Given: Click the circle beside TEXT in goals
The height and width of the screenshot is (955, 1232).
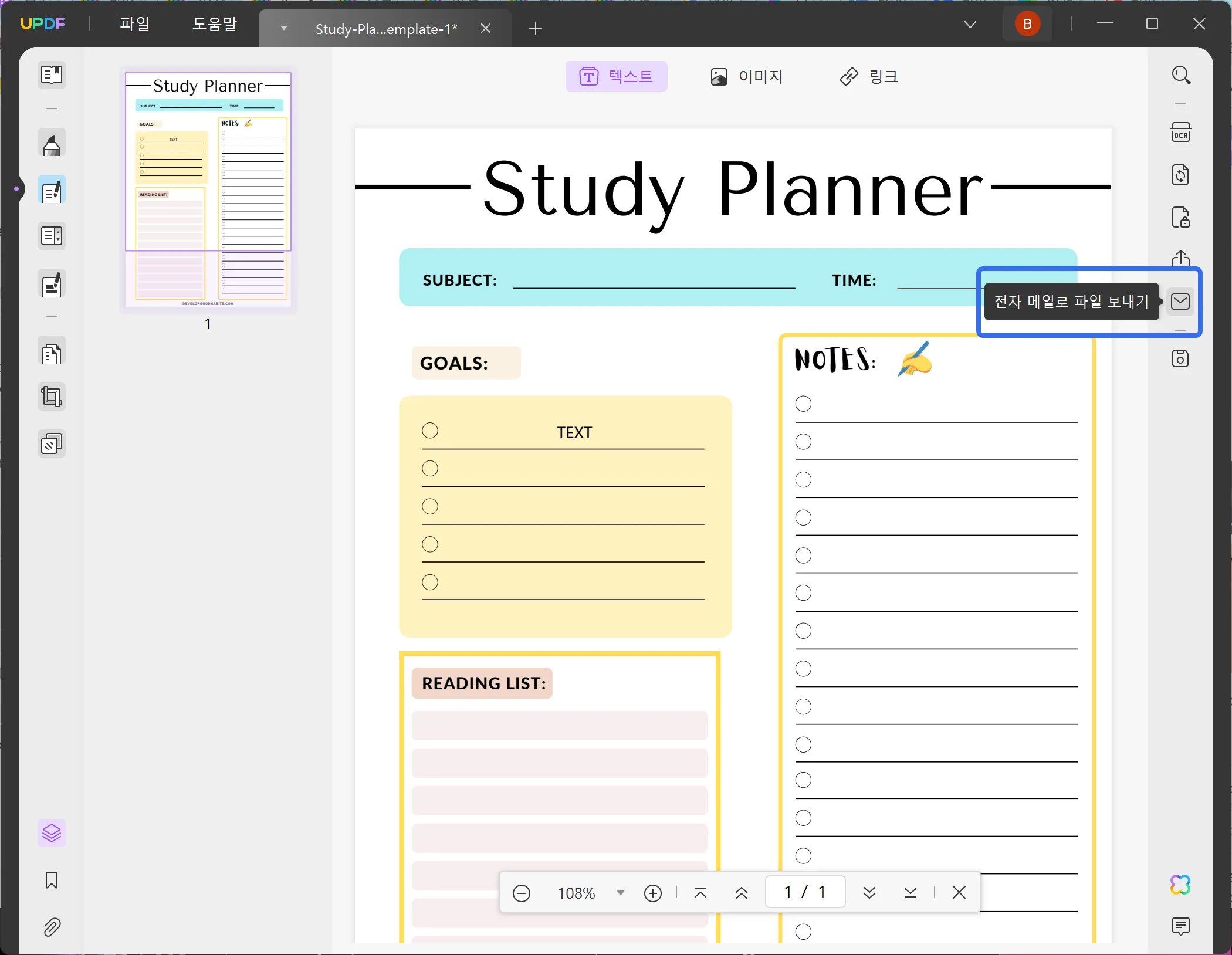Looking at the screenshot, I should click(x=430, y=431).
